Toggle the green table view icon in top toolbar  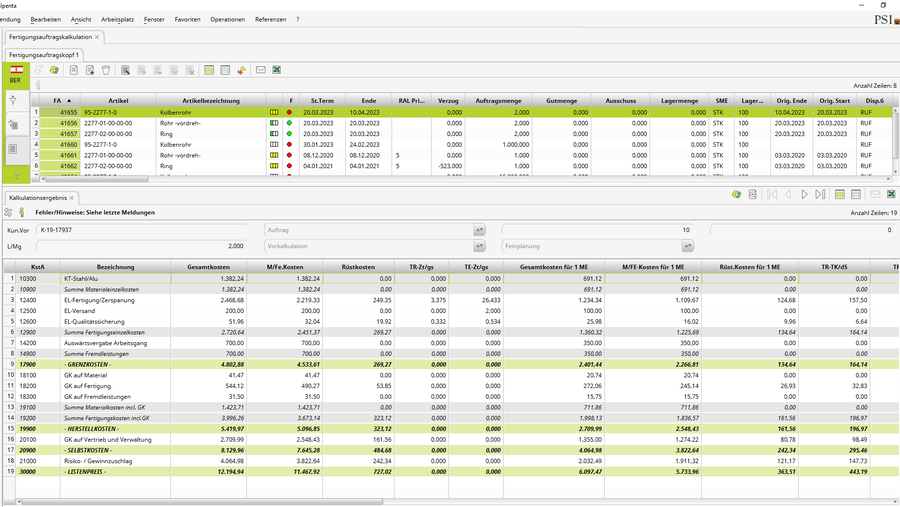[x=209, y=70]
